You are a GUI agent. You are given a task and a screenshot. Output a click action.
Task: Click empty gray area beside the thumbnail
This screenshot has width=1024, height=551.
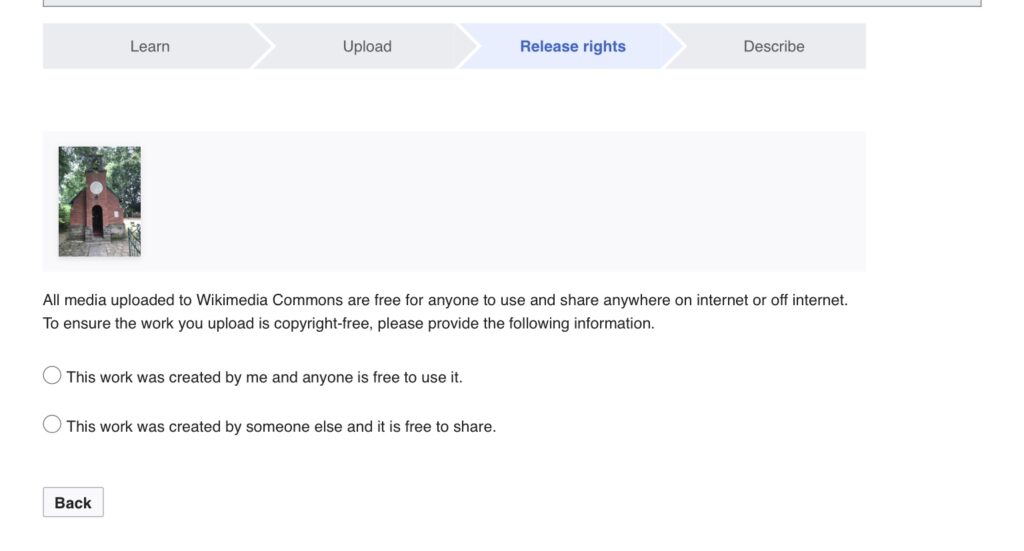pyautogui.click(x=503, y=201)
